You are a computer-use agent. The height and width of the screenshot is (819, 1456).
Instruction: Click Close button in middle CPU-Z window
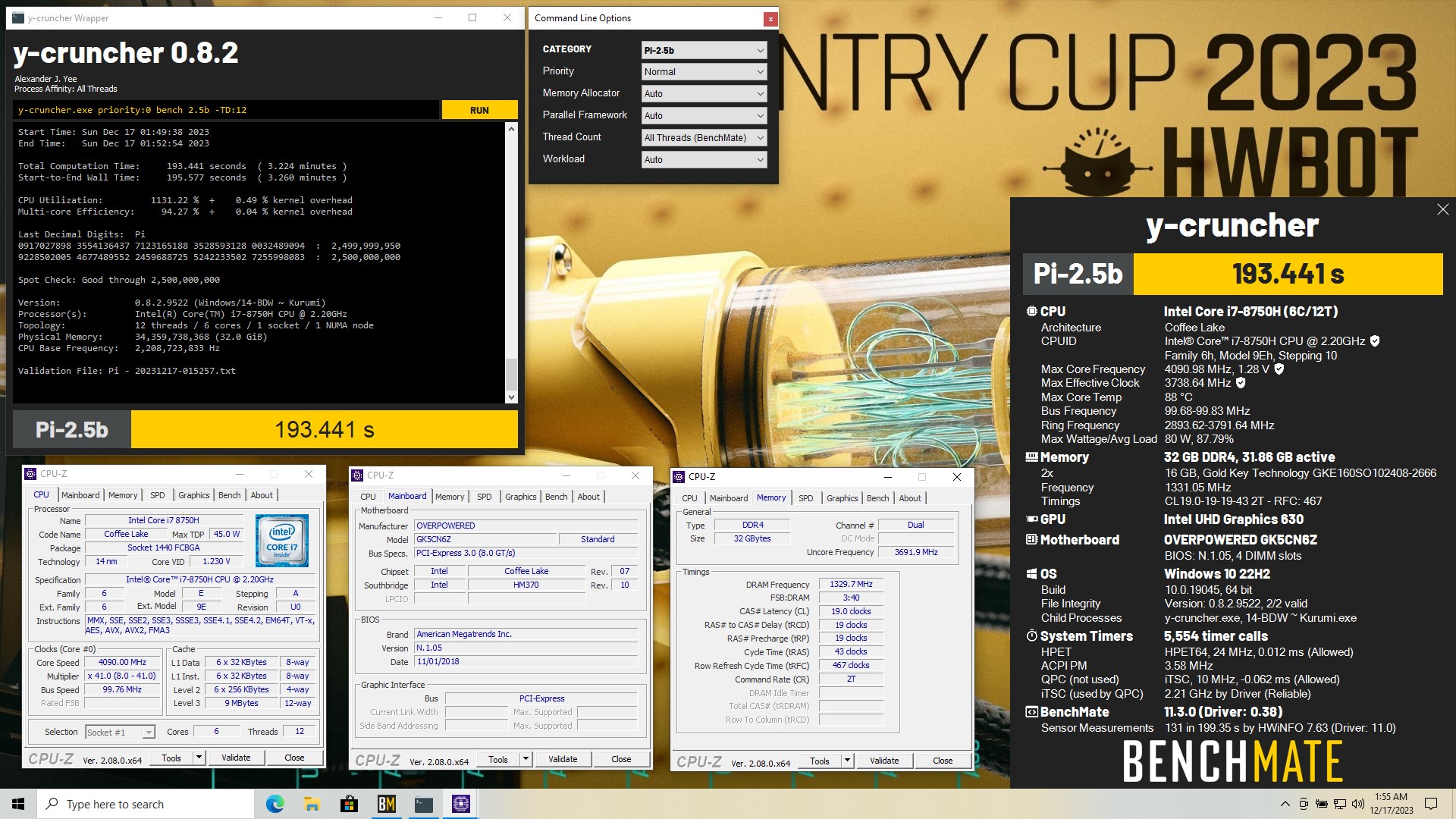pos(621,759)
